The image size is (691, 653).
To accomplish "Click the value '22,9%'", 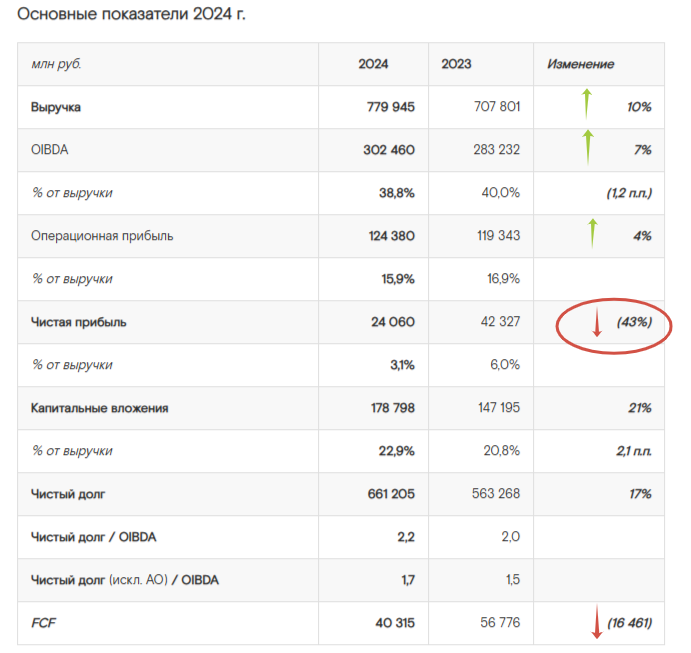I will [x=397, y=451].
